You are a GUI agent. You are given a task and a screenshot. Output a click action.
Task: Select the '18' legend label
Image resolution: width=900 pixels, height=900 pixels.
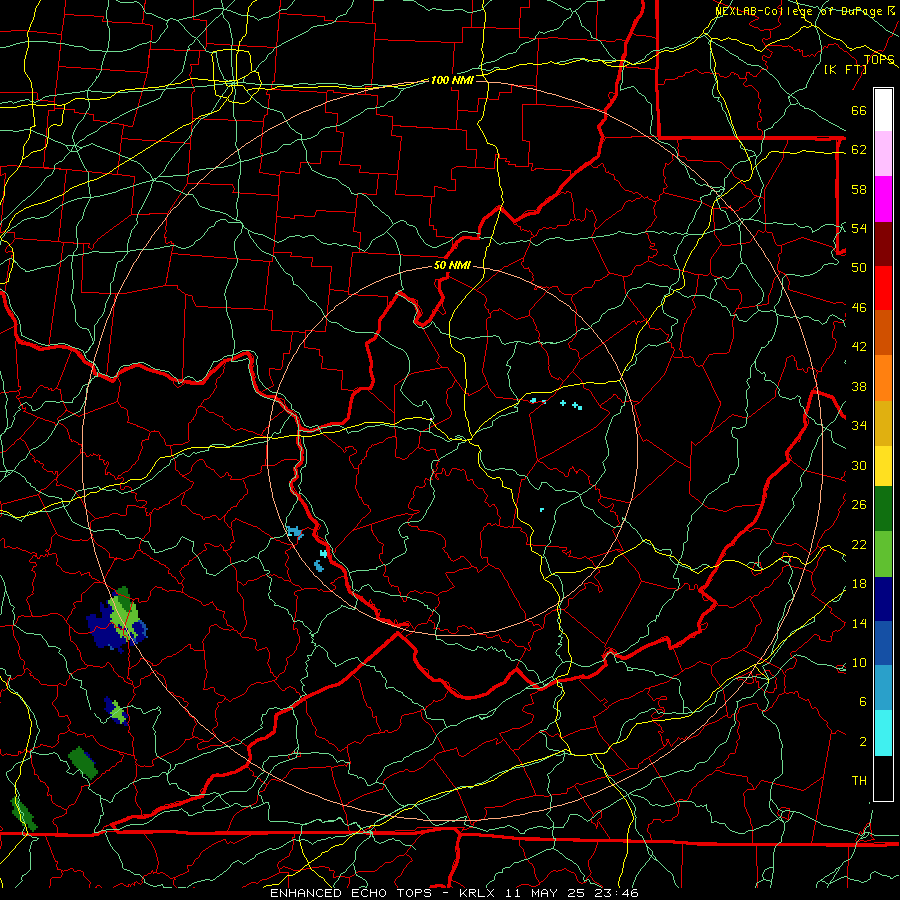859,584
